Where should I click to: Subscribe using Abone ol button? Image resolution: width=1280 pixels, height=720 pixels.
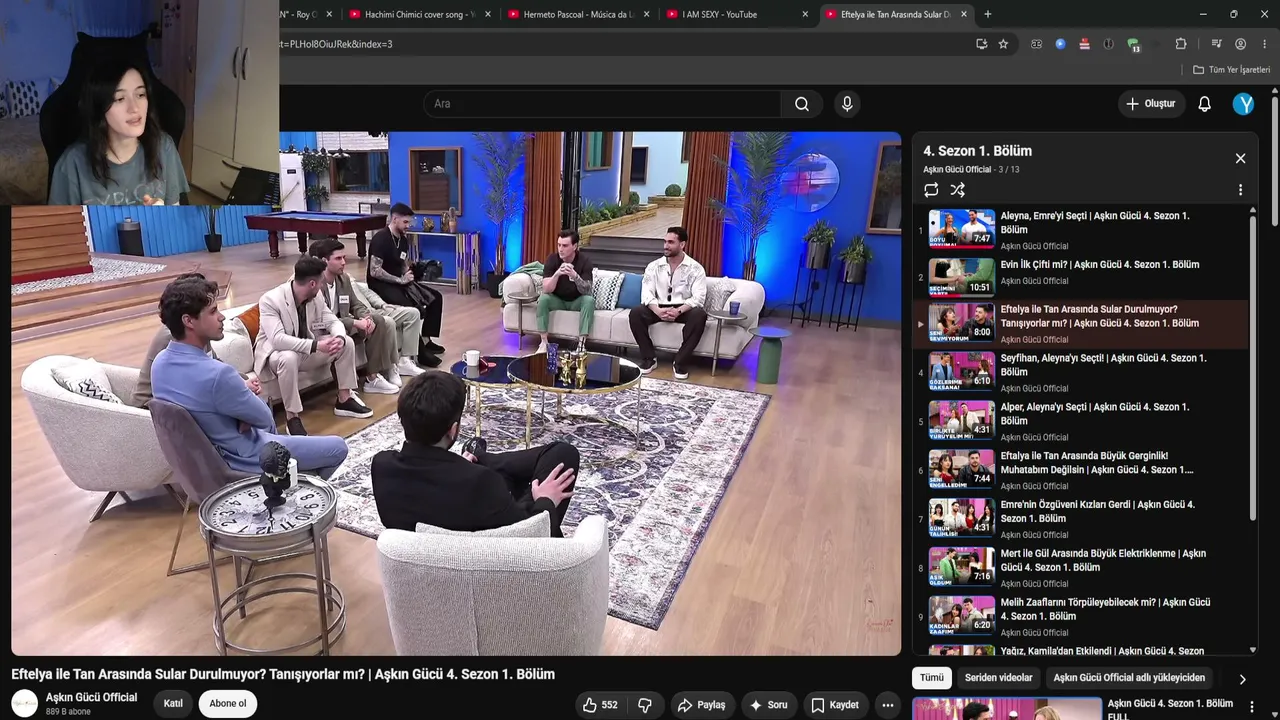227,704
